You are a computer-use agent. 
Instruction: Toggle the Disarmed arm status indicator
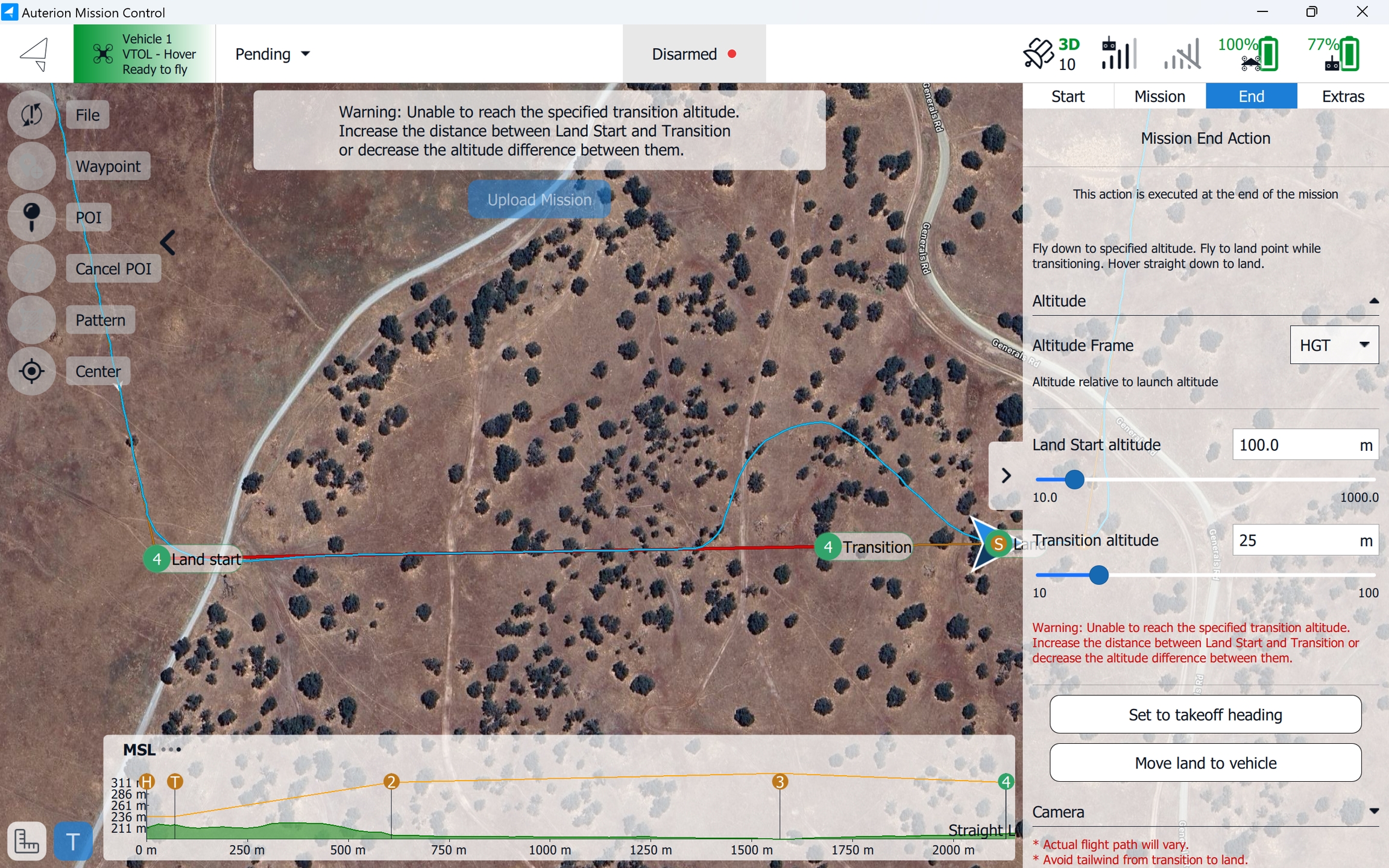694,54
